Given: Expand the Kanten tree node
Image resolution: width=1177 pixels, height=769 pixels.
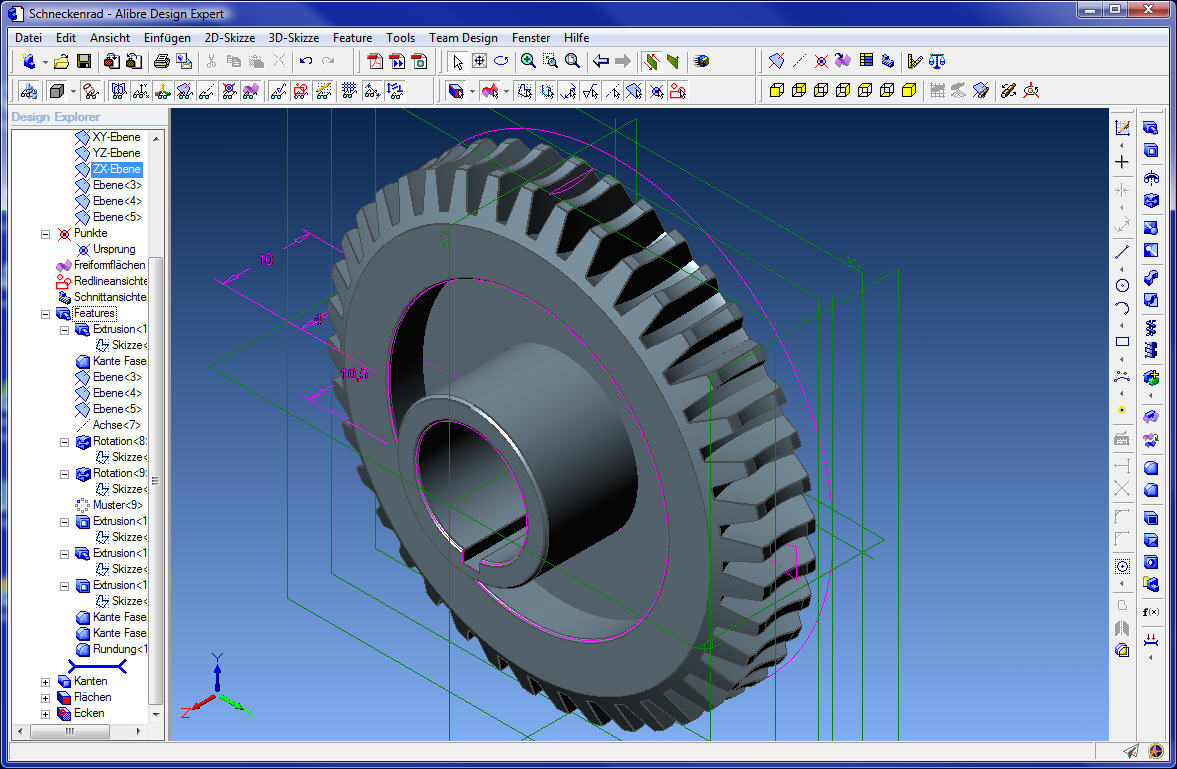Looking at the screenshot, I should pyautogui.click(x=45, y=682).
